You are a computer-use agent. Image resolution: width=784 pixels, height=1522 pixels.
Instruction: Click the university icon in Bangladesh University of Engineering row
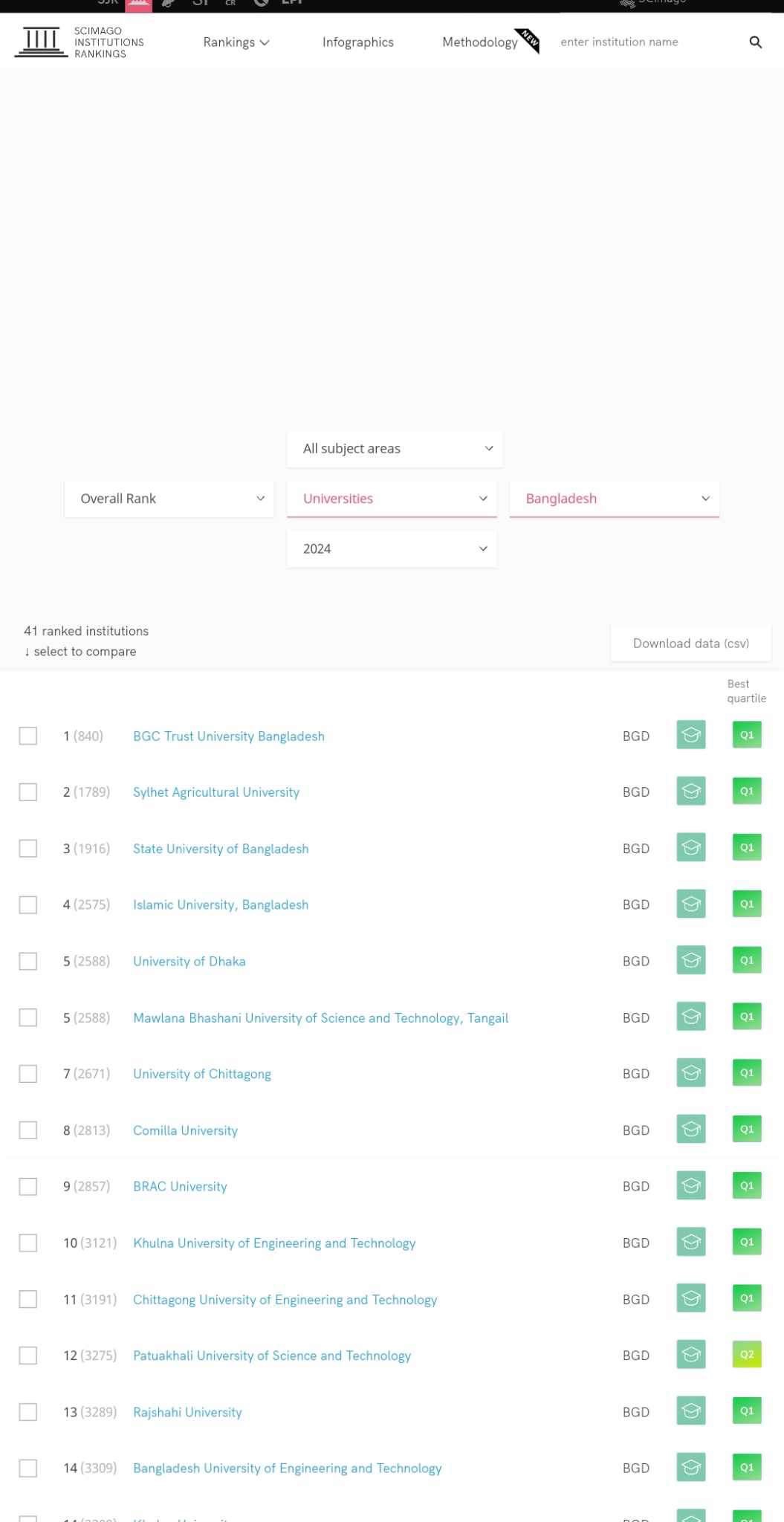click(690, 1468)
